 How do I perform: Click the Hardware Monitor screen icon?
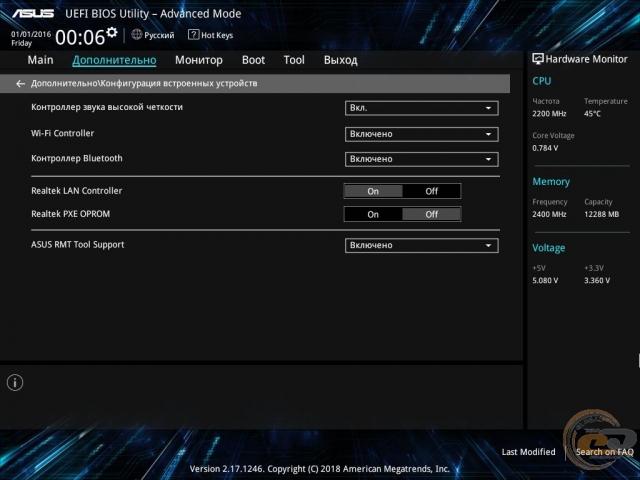click(x=538, y=59)
